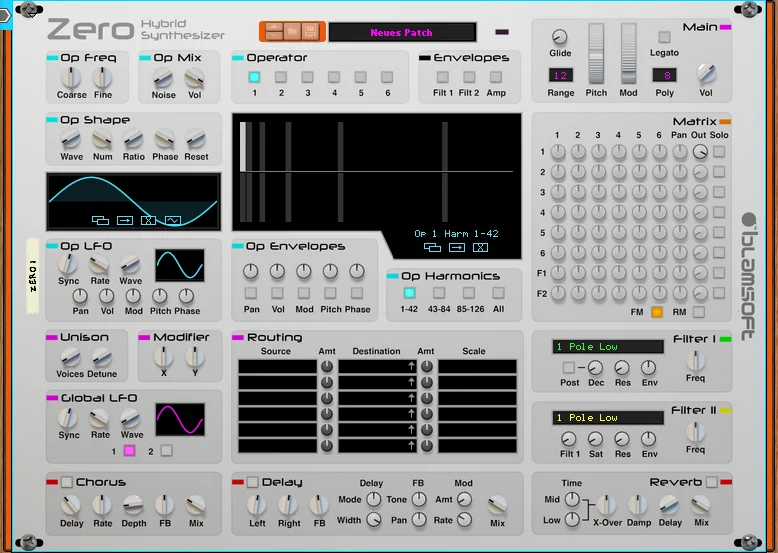Click the copy icon in the harmonics display

point(432,247)
